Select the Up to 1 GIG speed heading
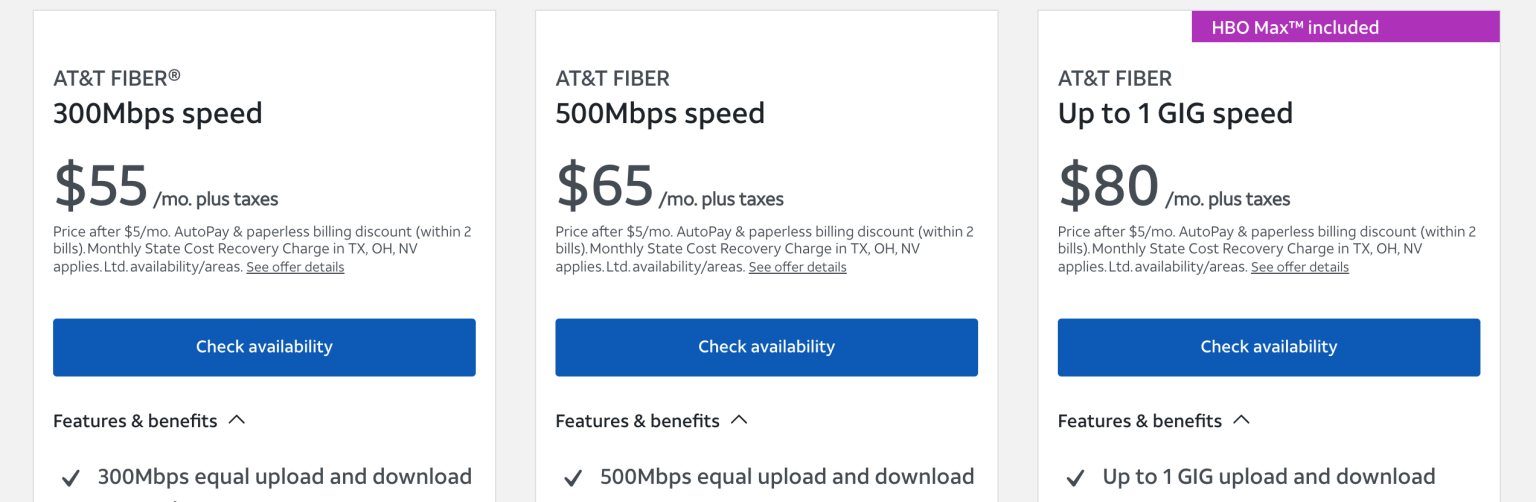Screen dimensions: 1536x502 [x=1175, y=113]
